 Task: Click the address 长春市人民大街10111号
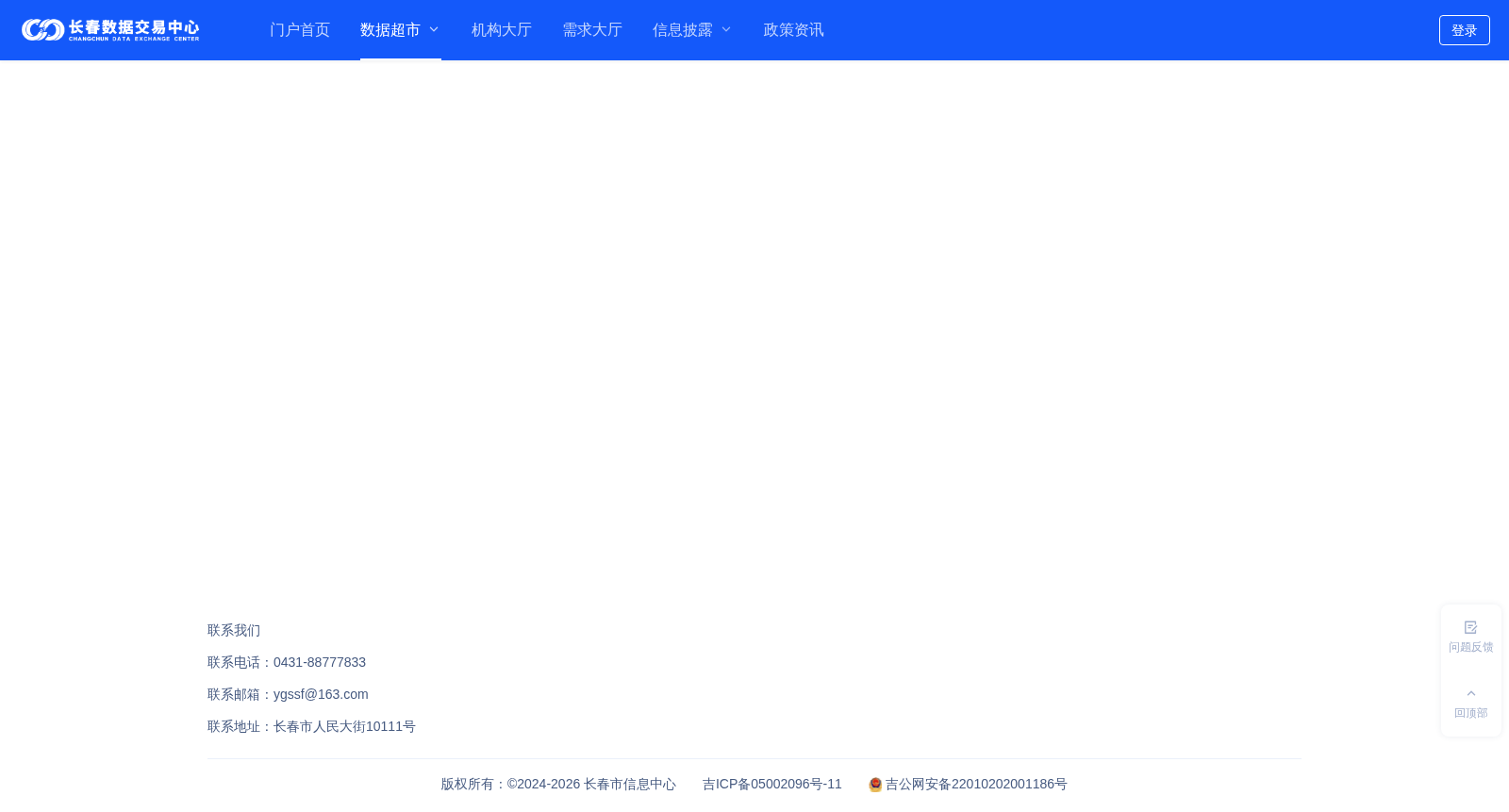pyautogui.click(x=344, y=726)
